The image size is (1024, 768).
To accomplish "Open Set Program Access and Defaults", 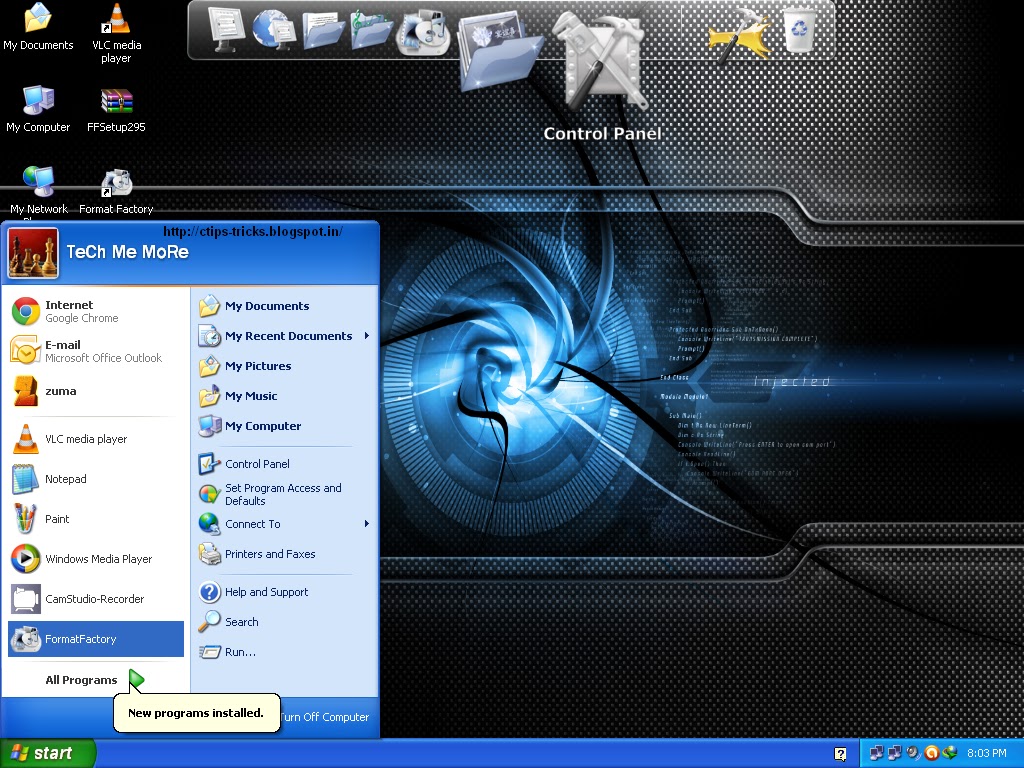I will pyautogui.click(x=285, y=494).
